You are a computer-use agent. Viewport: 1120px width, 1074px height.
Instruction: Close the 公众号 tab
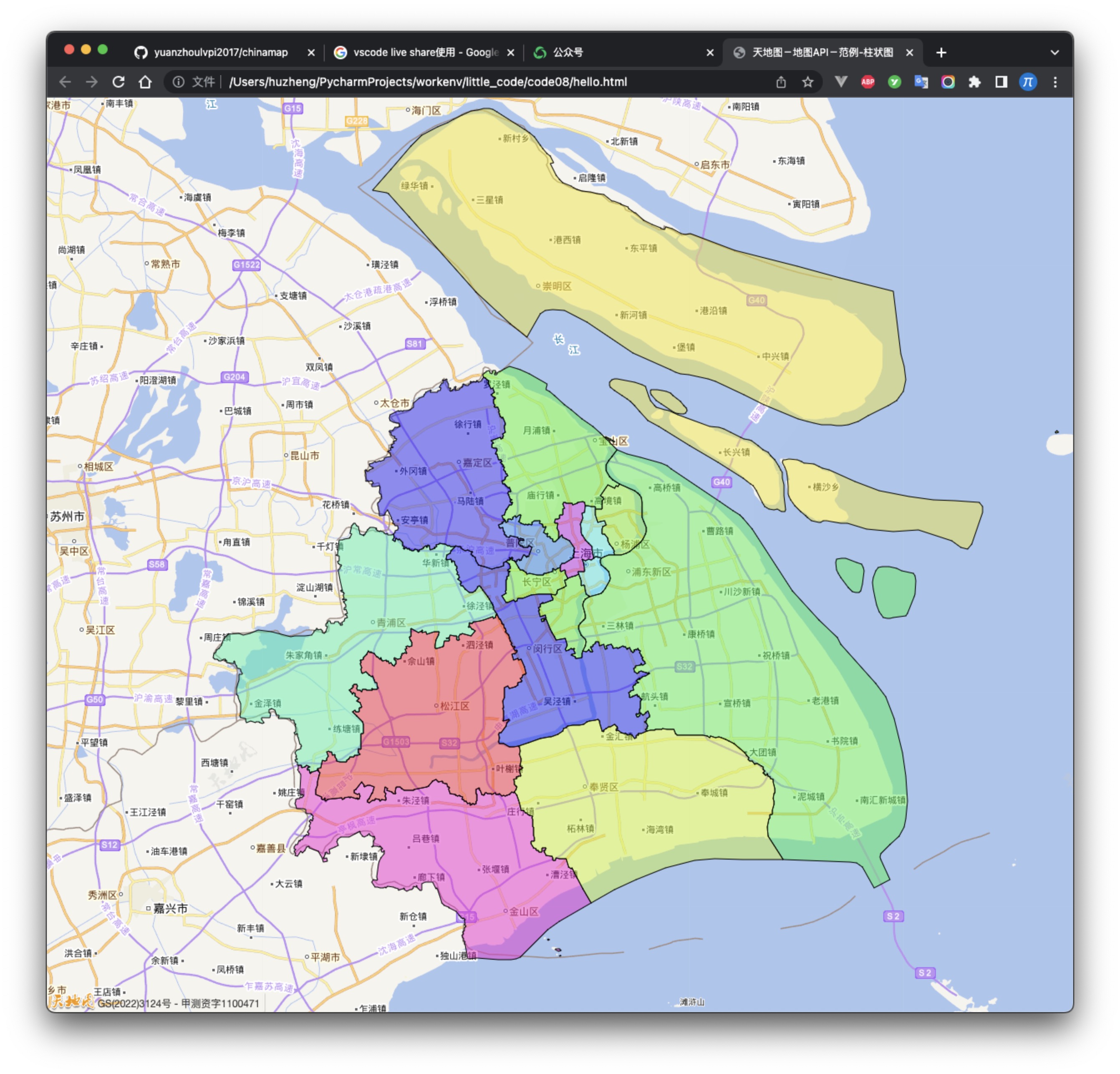pyautogui.click(x=710, y=53)
